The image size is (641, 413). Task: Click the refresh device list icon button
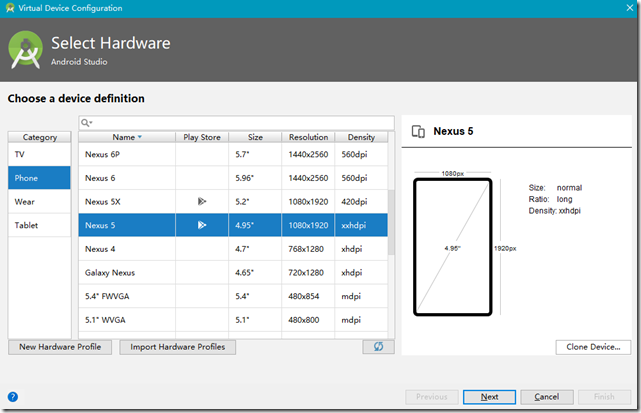[x=378, y=347]
